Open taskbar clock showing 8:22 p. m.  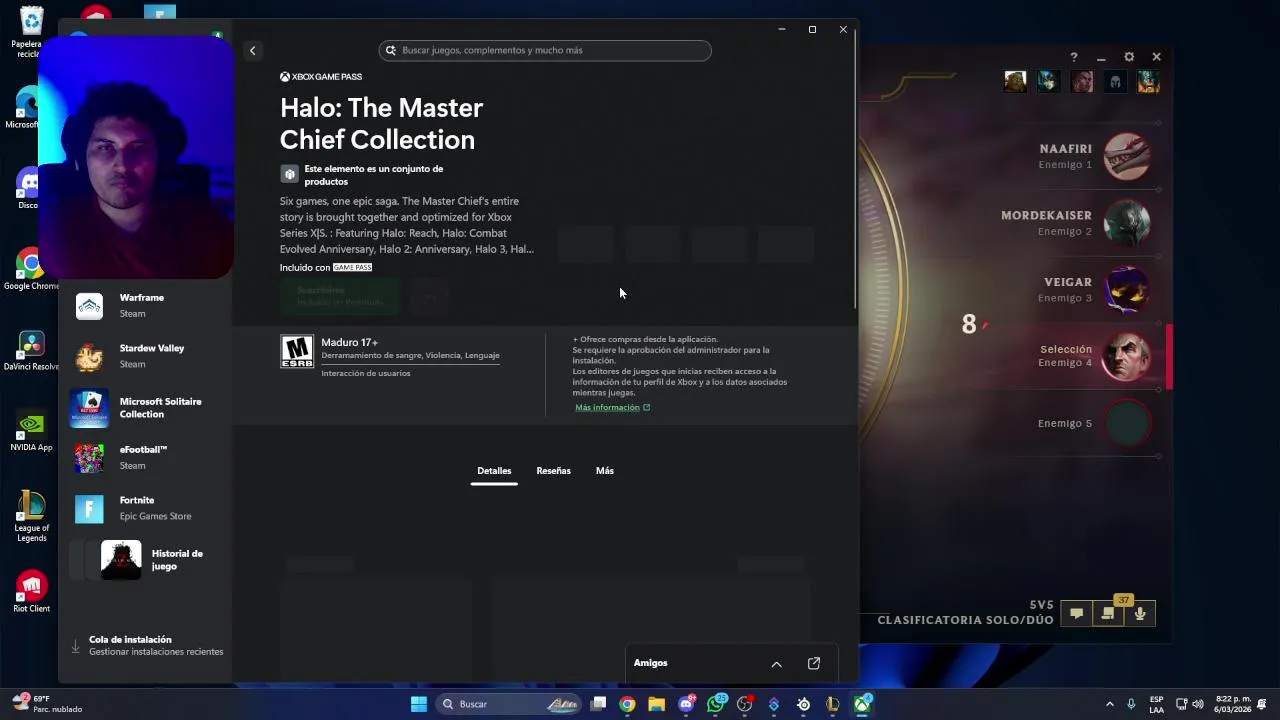[x=1233, y=704]
